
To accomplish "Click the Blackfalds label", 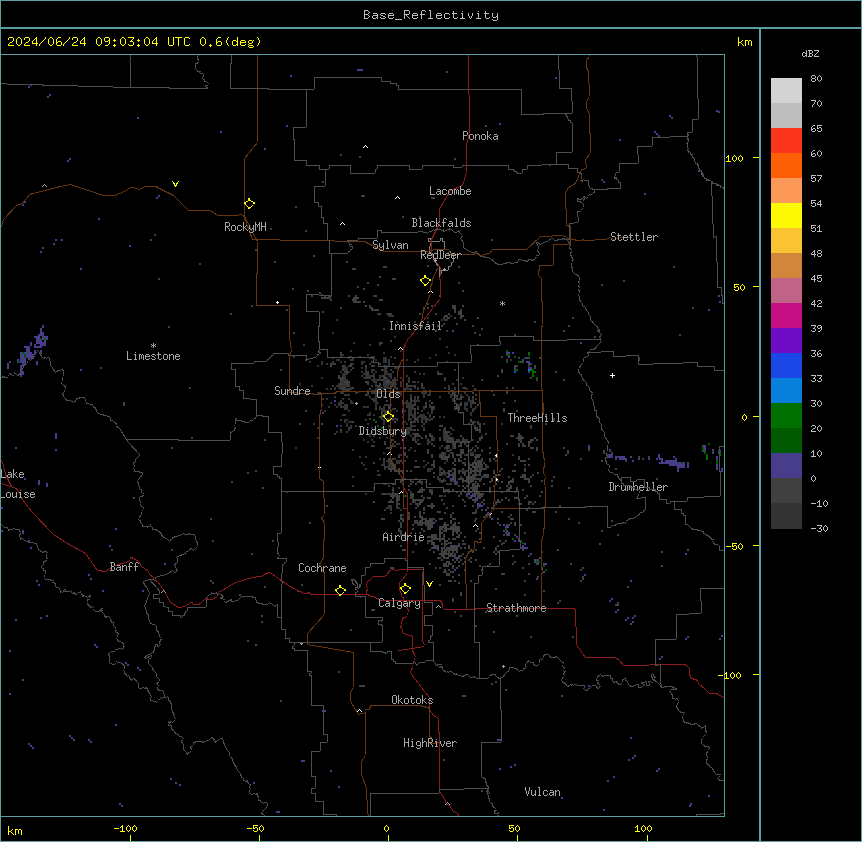I will pos(441,223).
